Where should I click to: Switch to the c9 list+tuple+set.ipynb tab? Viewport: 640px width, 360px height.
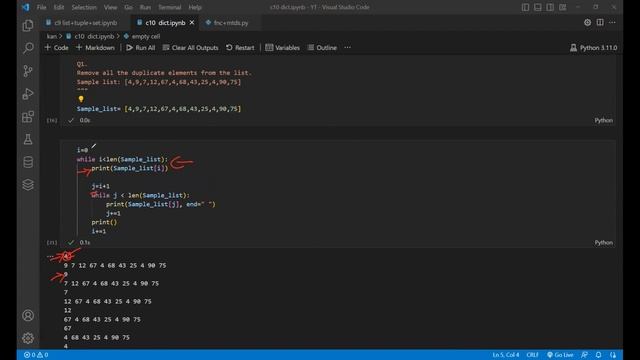tap(85, 23)
